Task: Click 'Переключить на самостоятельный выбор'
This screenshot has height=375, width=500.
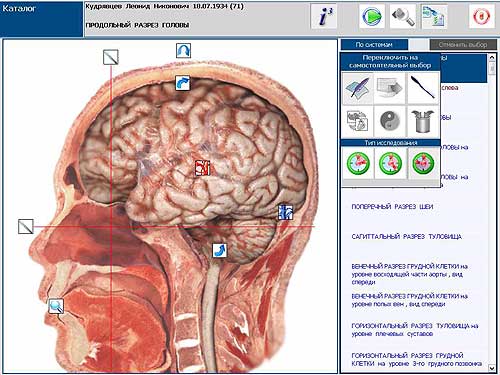Action: point(390,61)
